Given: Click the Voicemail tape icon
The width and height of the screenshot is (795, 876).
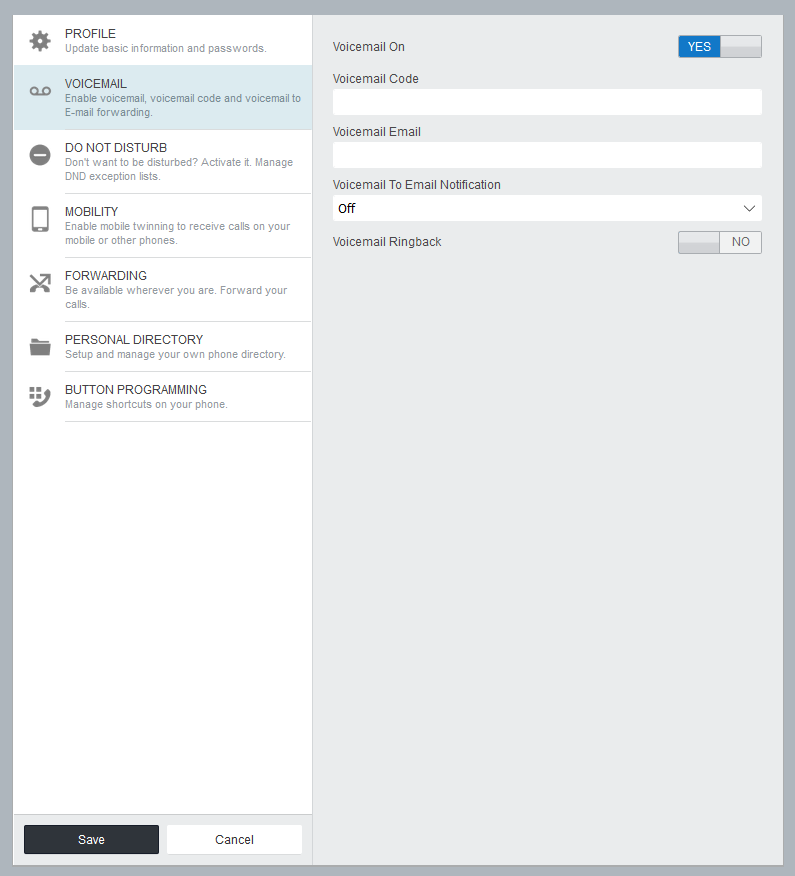Looking at the screenshot, I should coord(40,91).
